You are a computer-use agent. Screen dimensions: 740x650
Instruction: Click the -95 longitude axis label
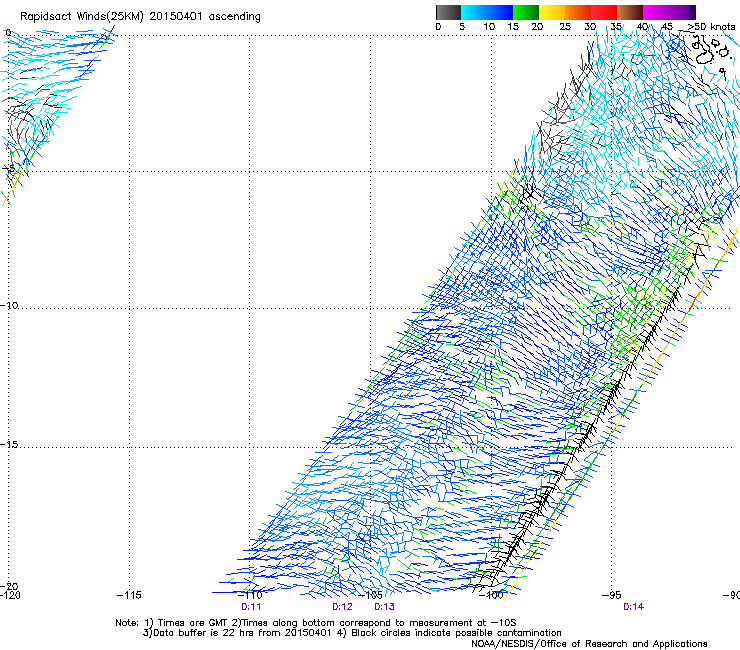(x=612, y=595)
